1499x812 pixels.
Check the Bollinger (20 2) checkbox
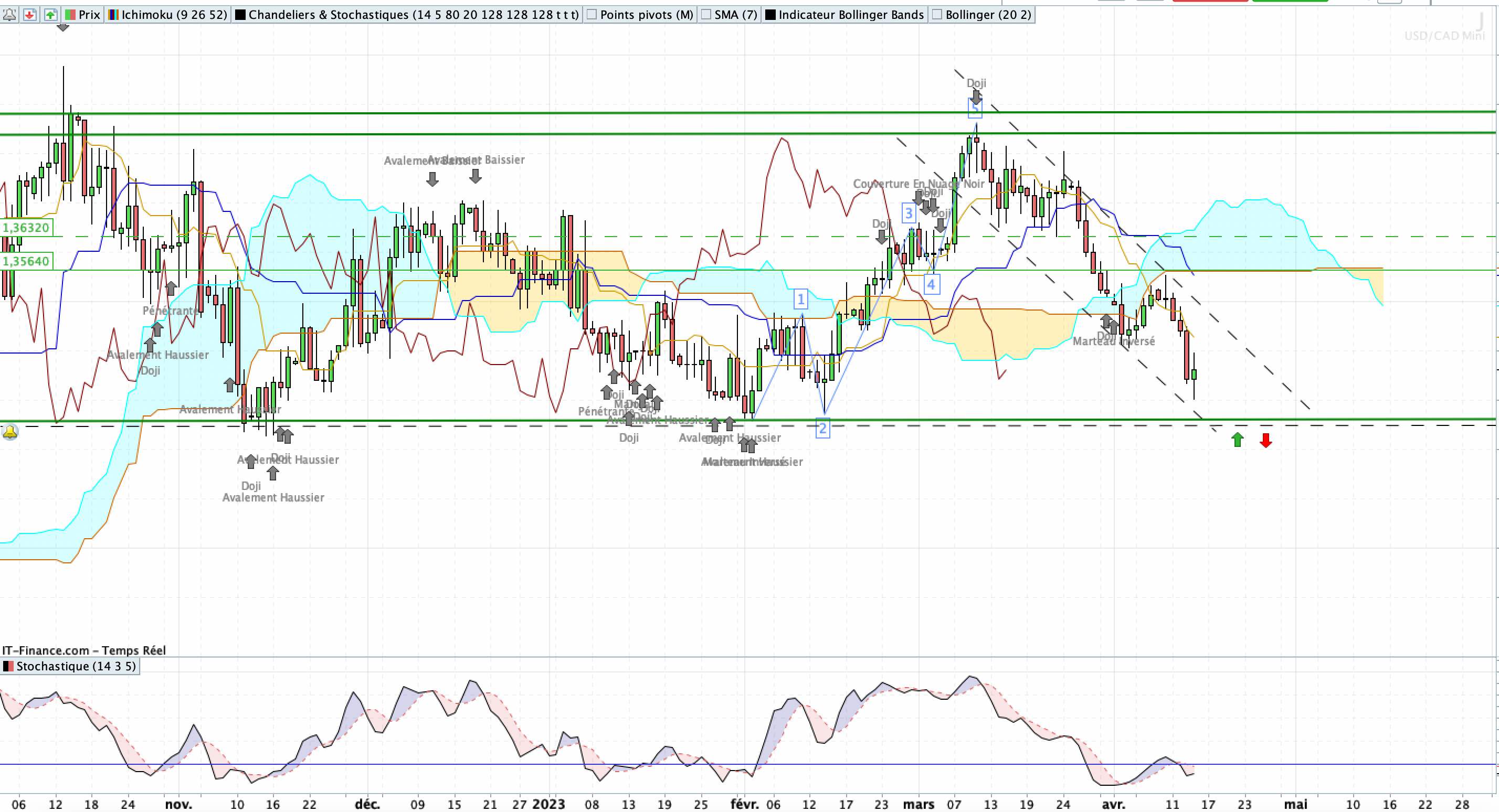(937, 15)
